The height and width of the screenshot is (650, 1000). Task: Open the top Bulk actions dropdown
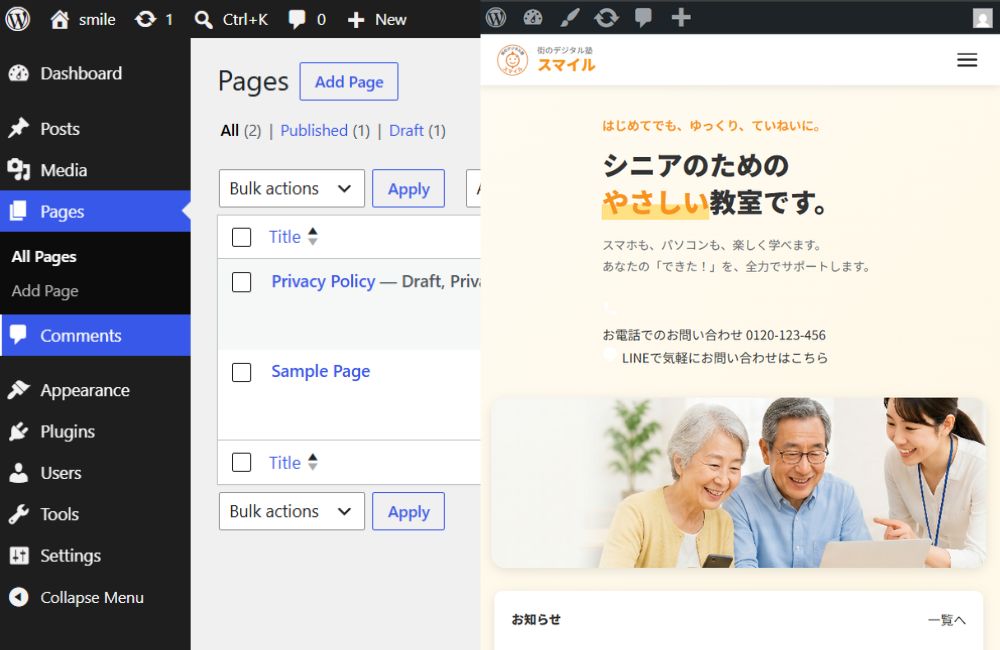[291, 188]
